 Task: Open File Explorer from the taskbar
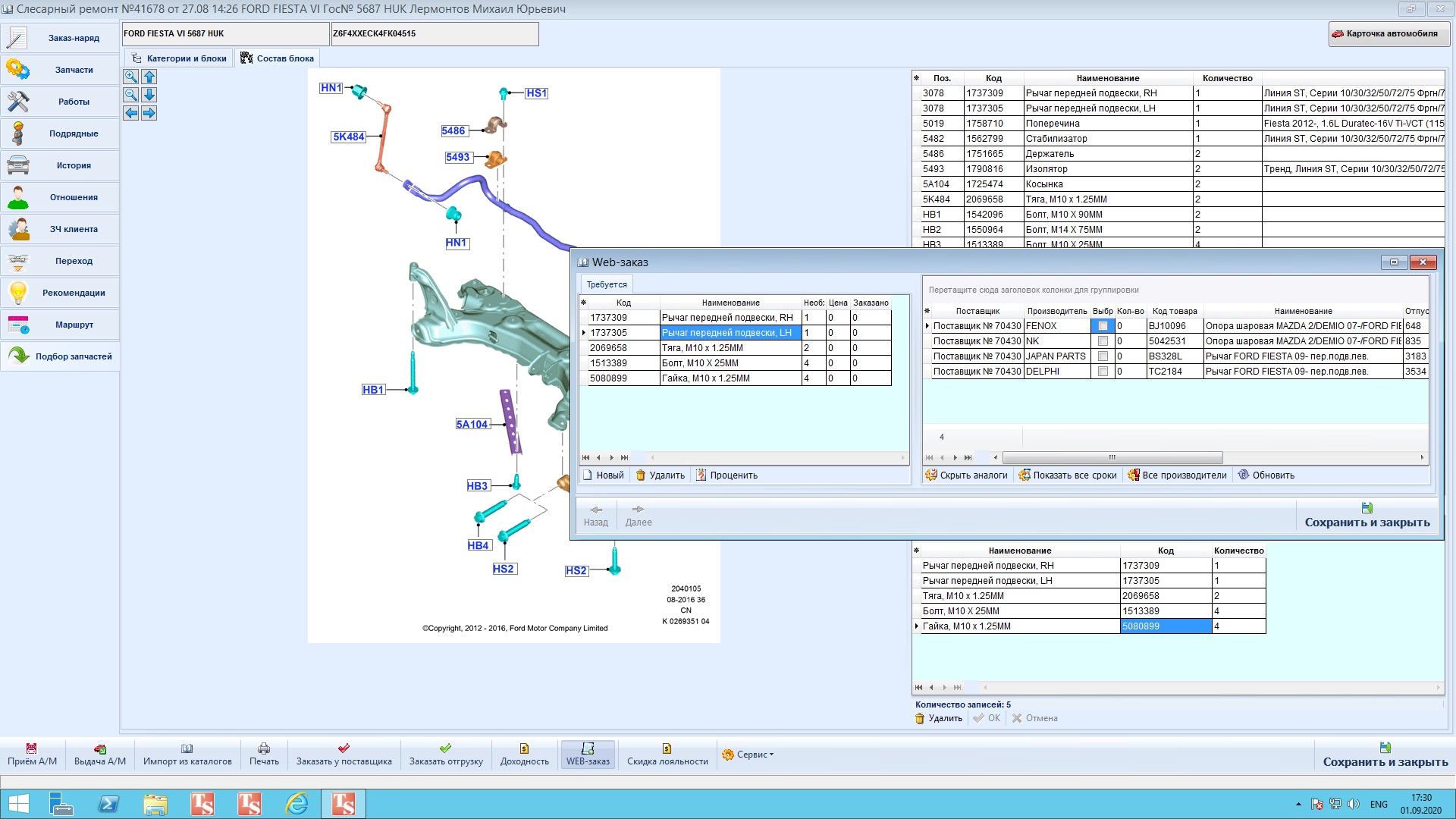tap(155, 804)
